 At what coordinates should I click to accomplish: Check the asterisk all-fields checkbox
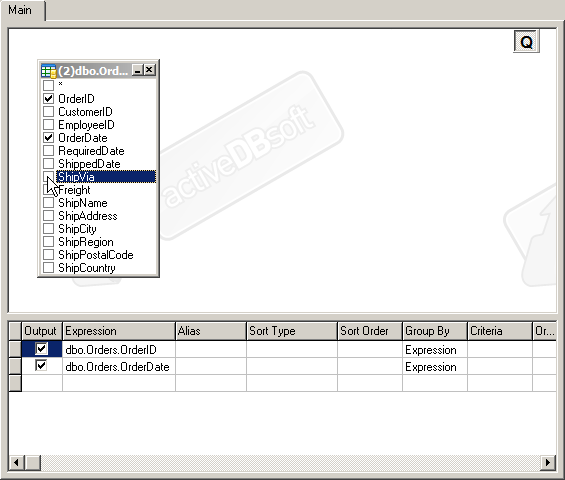point(48,85)
